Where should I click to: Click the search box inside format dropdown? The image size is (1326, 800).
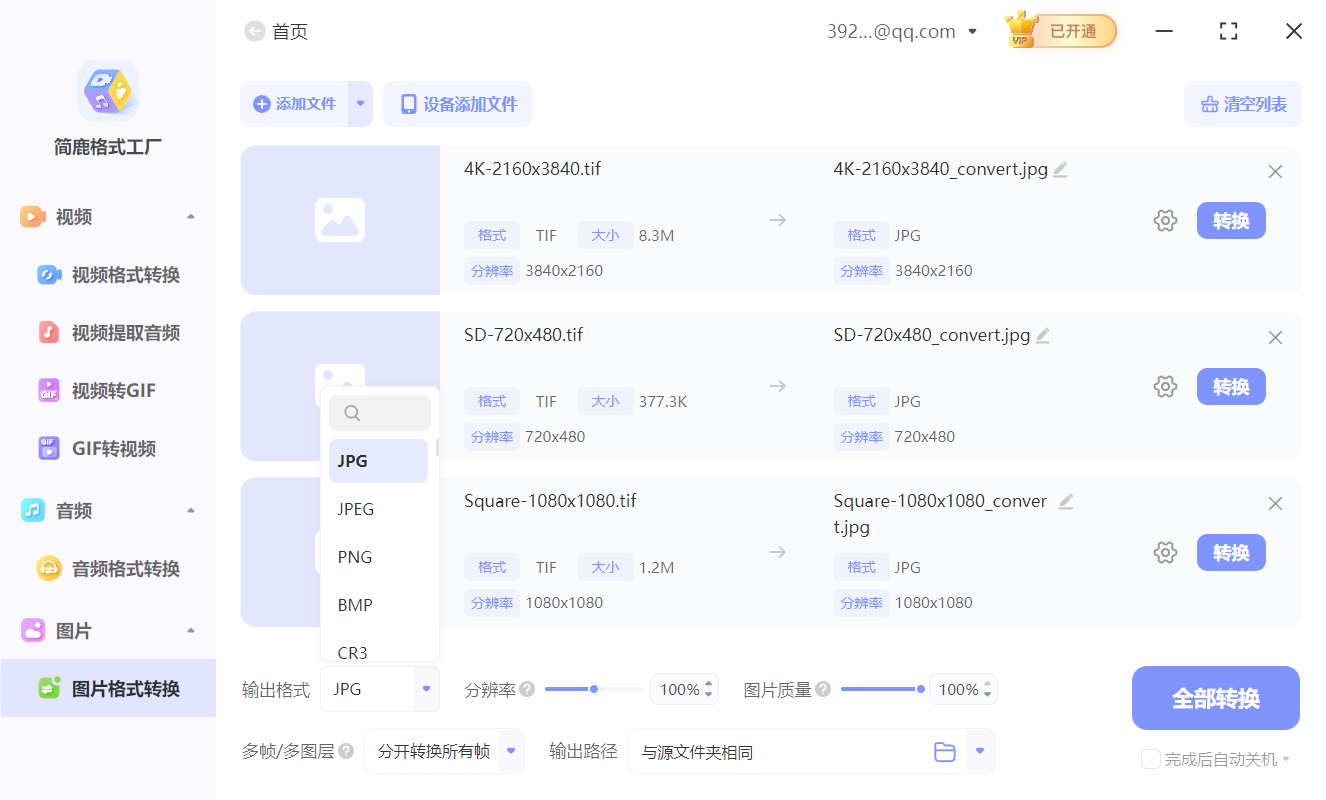(380, 412)
